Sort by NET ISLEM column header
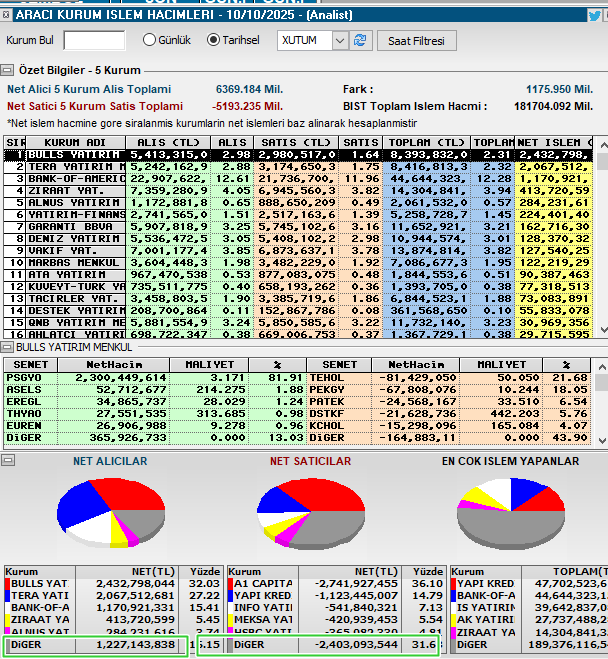The image size is (608, 659). tap(553, 142)
